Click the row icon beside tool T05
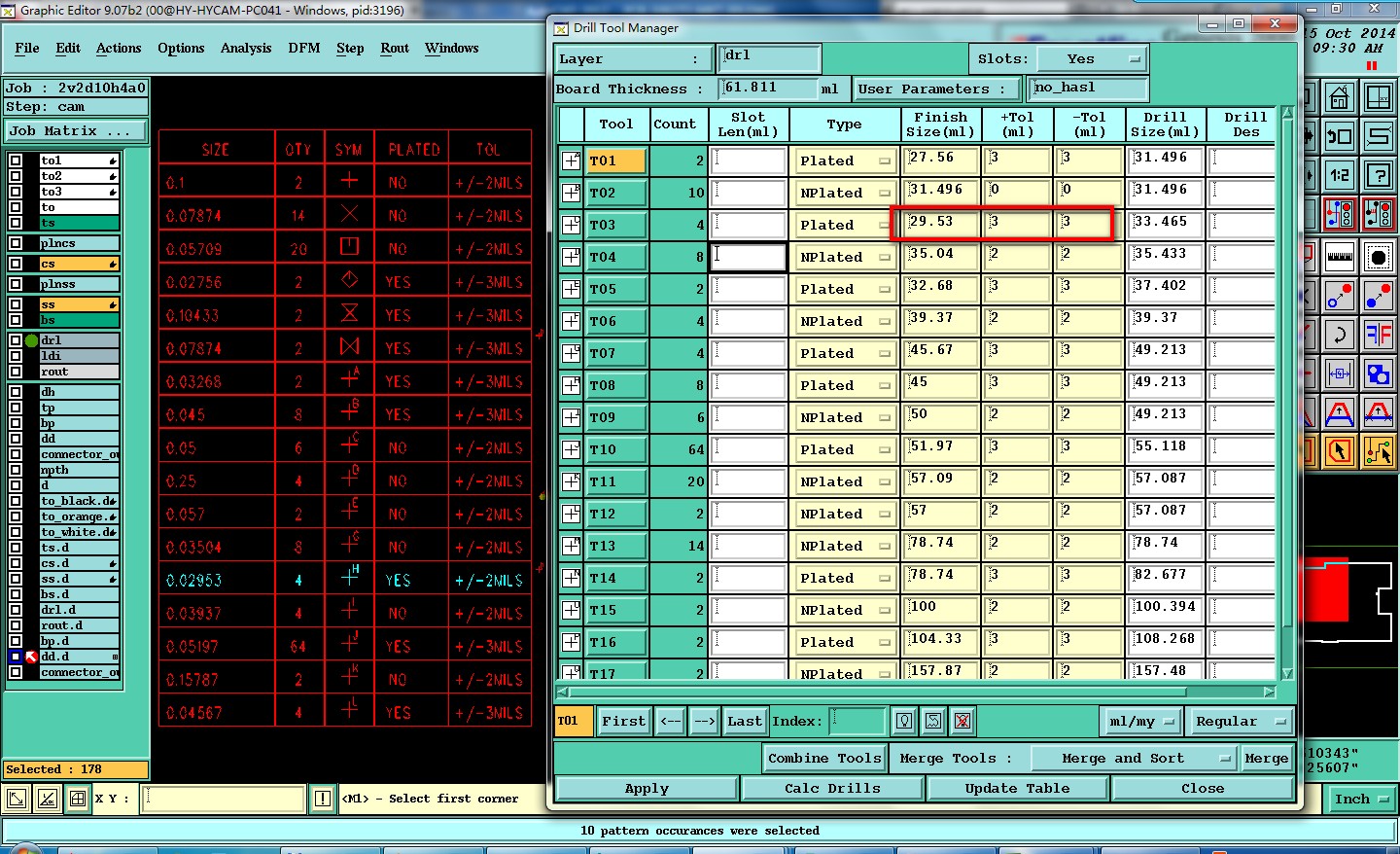 571,289
